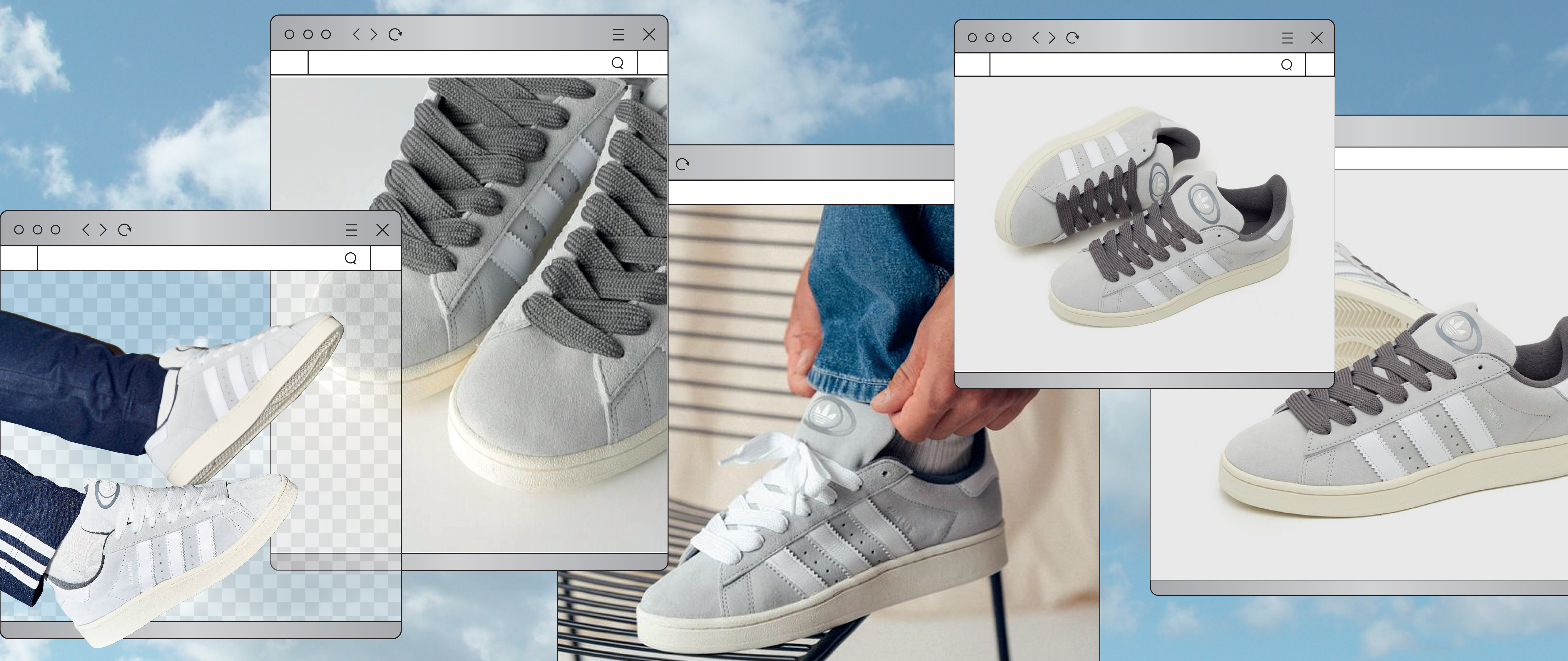Reload the window showing hand adjusting sneaker
This screenshot has height=661, width=1568.
click(682, 164)
